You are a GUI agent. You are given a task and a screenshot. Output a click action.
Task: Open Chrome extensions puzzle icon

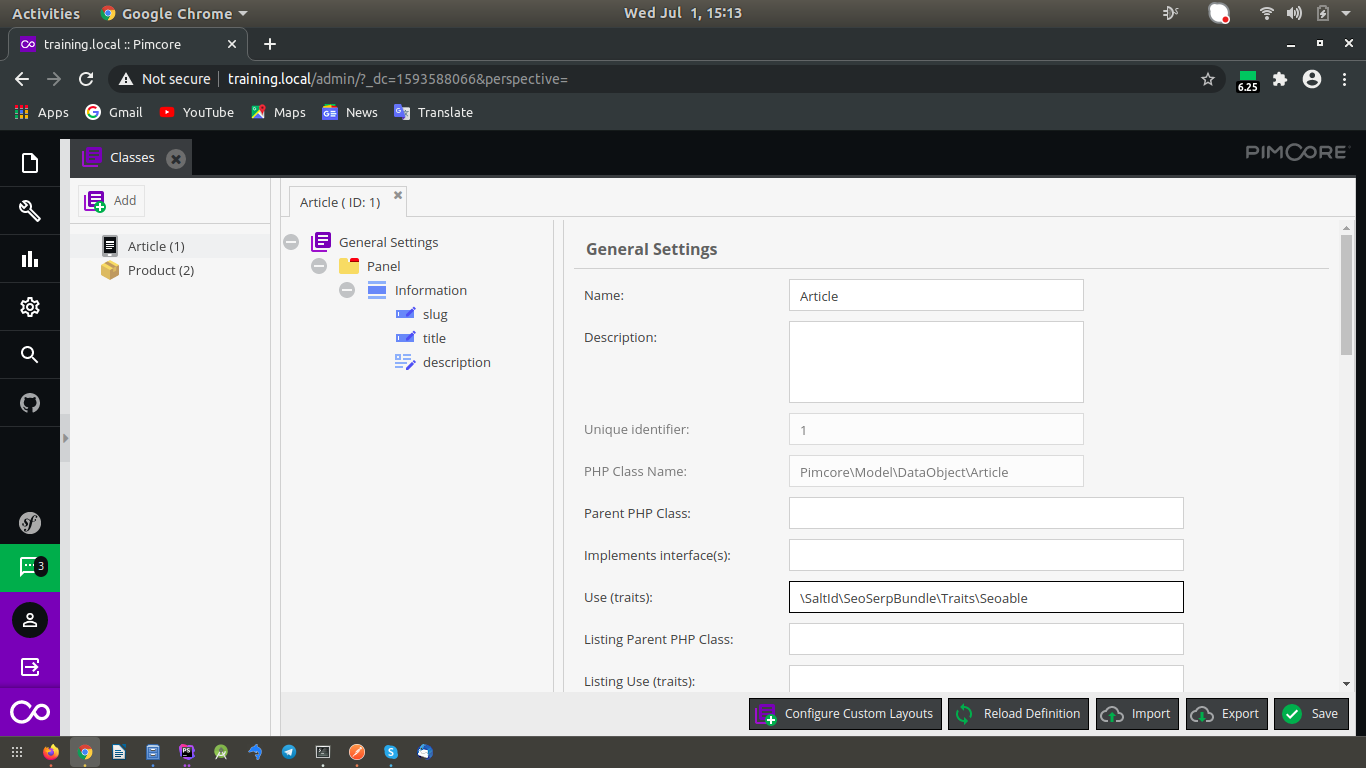(1280, 79)
